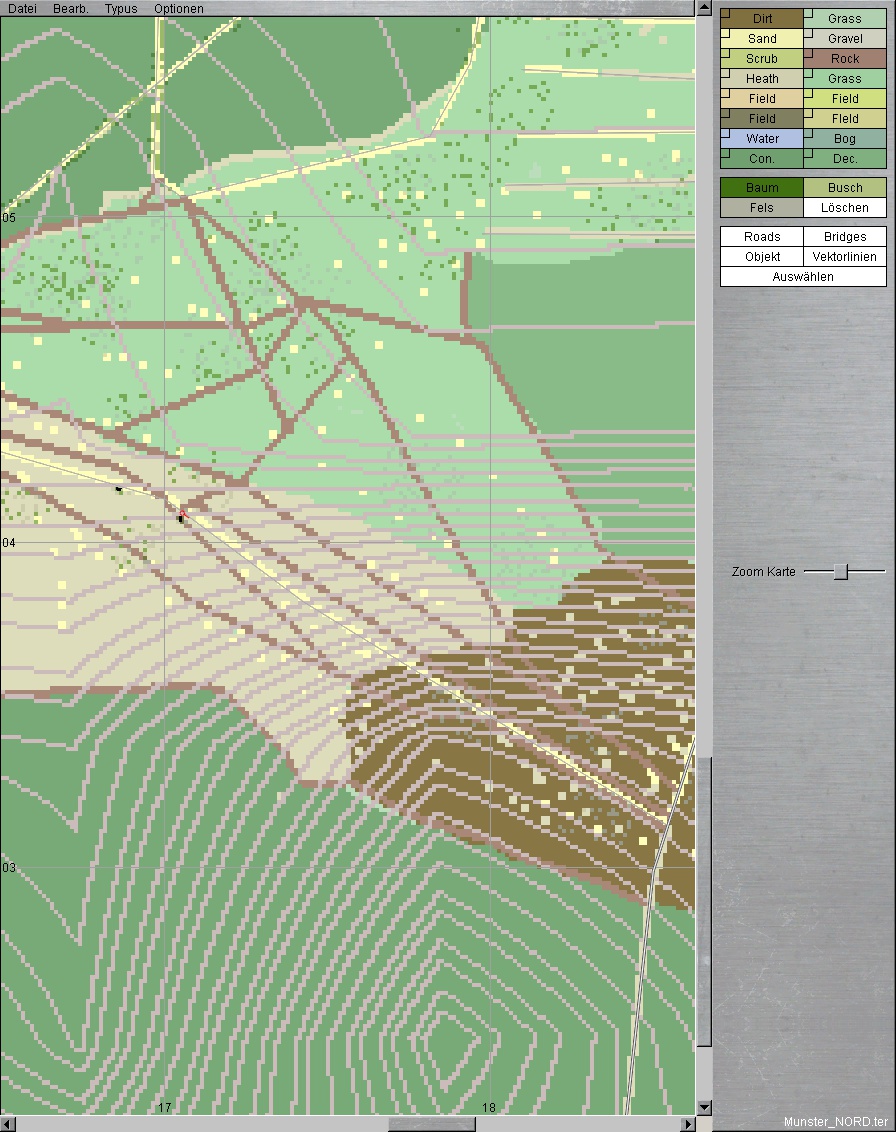Enable the checkbox on the Rock swatch
This screenshot has width=896, height=1132.
pyautogui.click(x=808, y=53)
